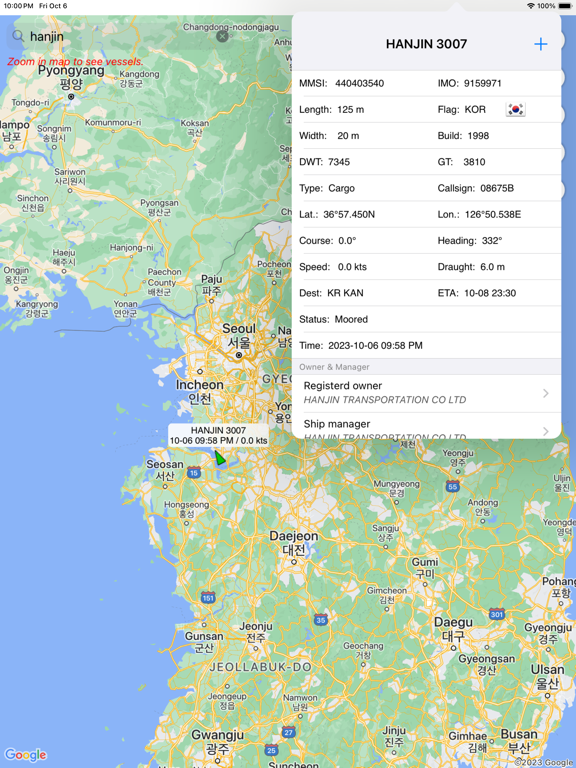576x768 pixels.
Task: Select the Dest KR KAN text
Action: pos(331,293)
